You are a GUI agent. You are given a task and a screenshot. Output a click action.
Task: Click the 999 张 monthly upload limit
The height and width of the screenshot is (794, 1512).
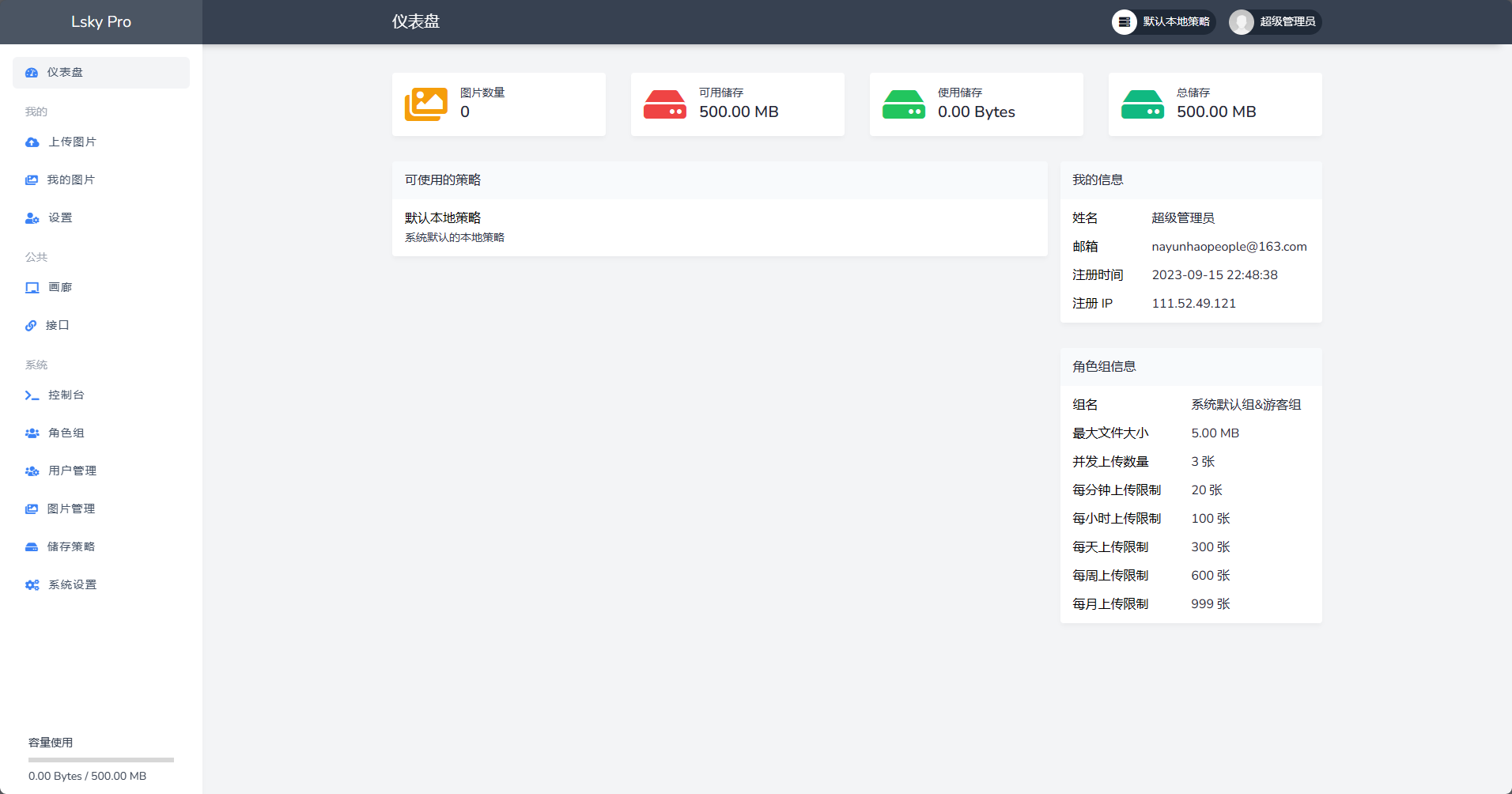[1211, 604]
